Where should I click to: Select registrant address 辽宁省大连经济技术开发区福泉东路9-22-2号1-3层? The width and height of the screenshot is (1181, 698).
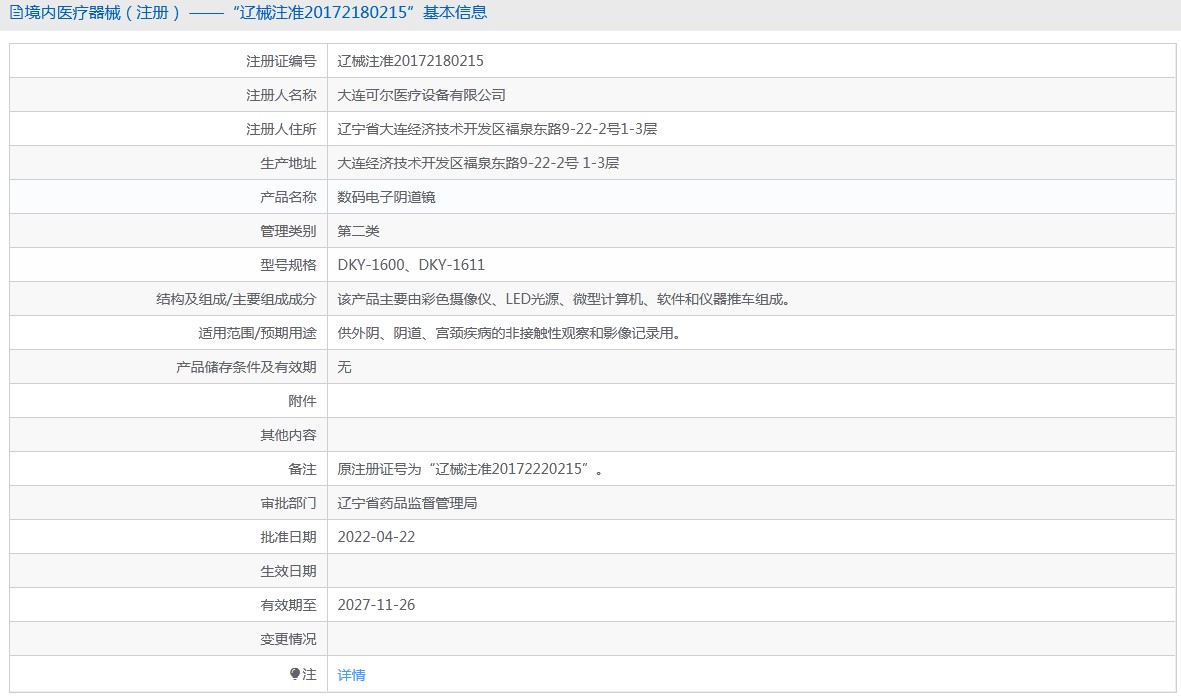(x=497, y=129)
